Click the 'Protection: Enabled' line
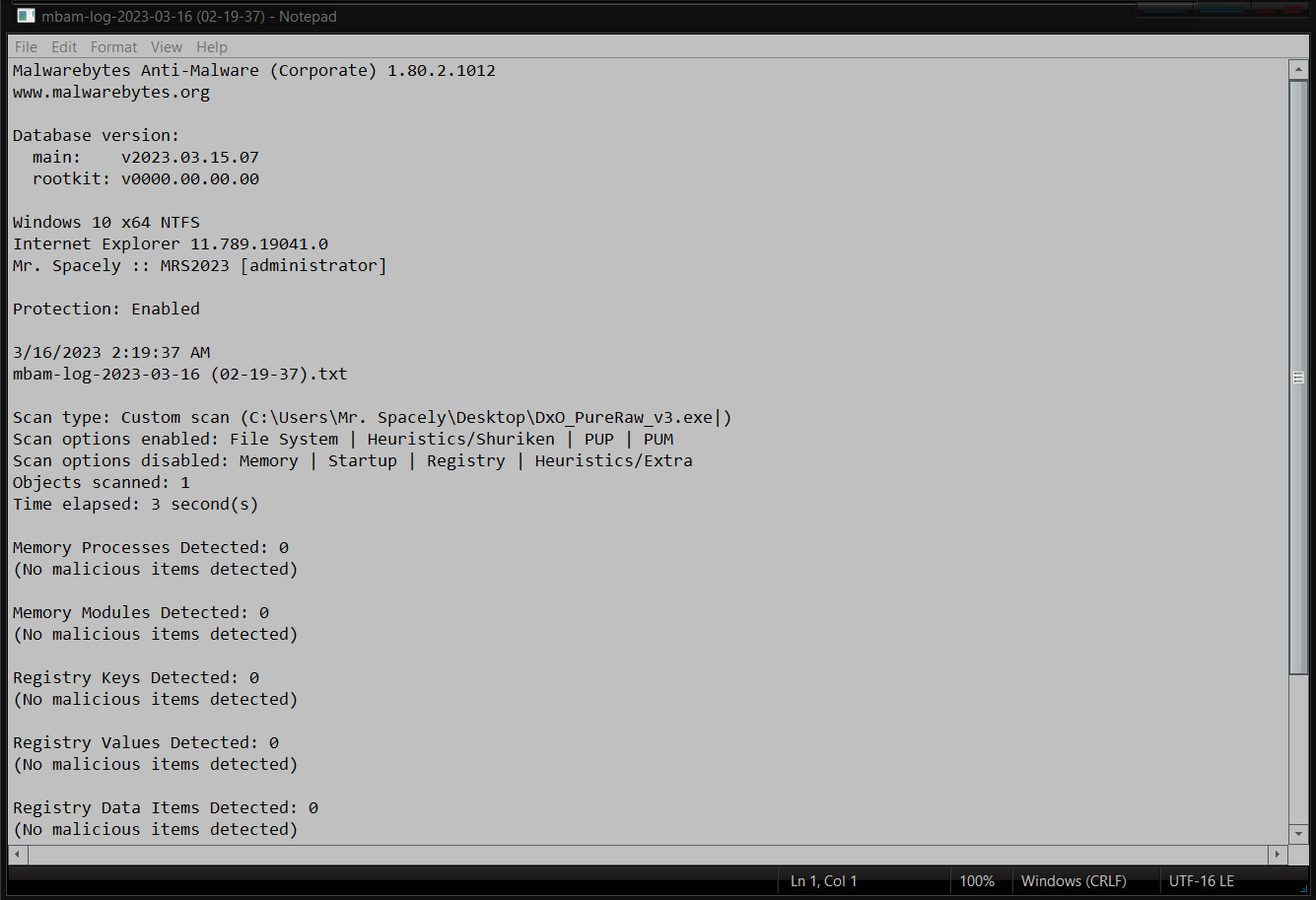1316x900 pixels. pyautogui.click(x=106, y=310)
